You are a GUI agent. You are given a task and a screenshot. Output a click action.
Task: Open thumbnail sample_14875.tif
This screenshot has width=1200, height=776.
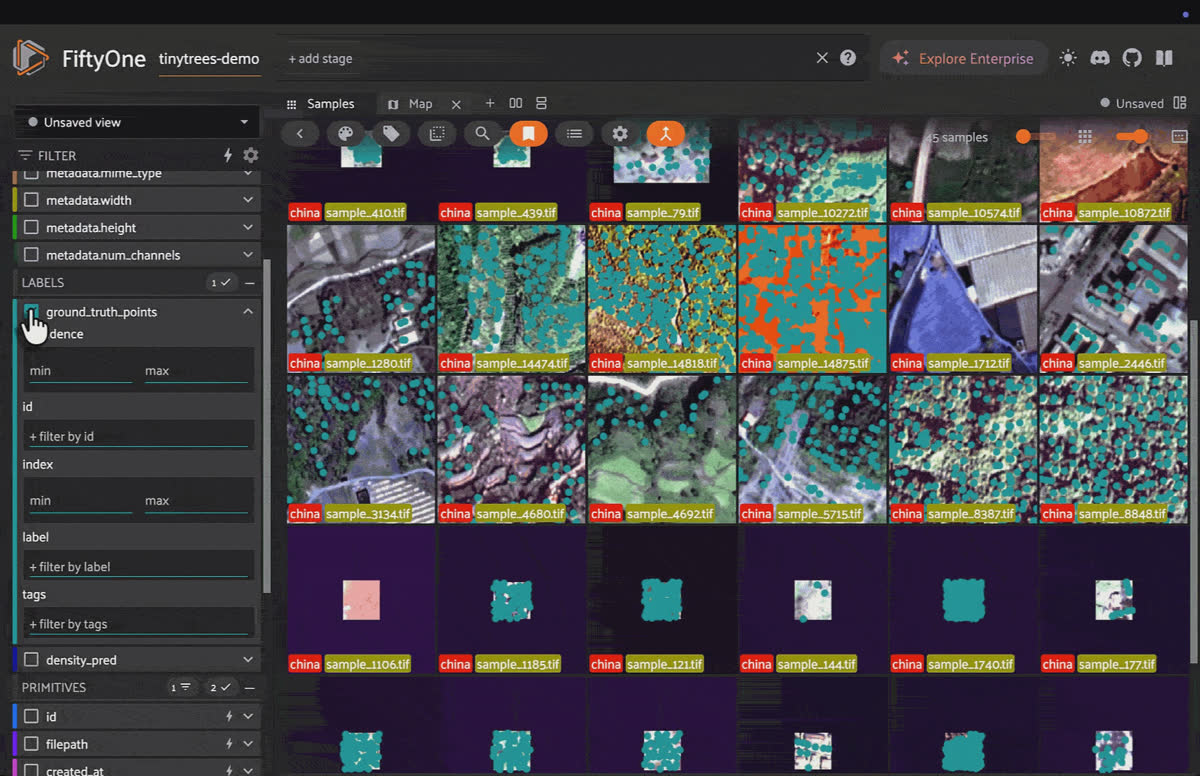pyautogui.click(x=812, y=298)
